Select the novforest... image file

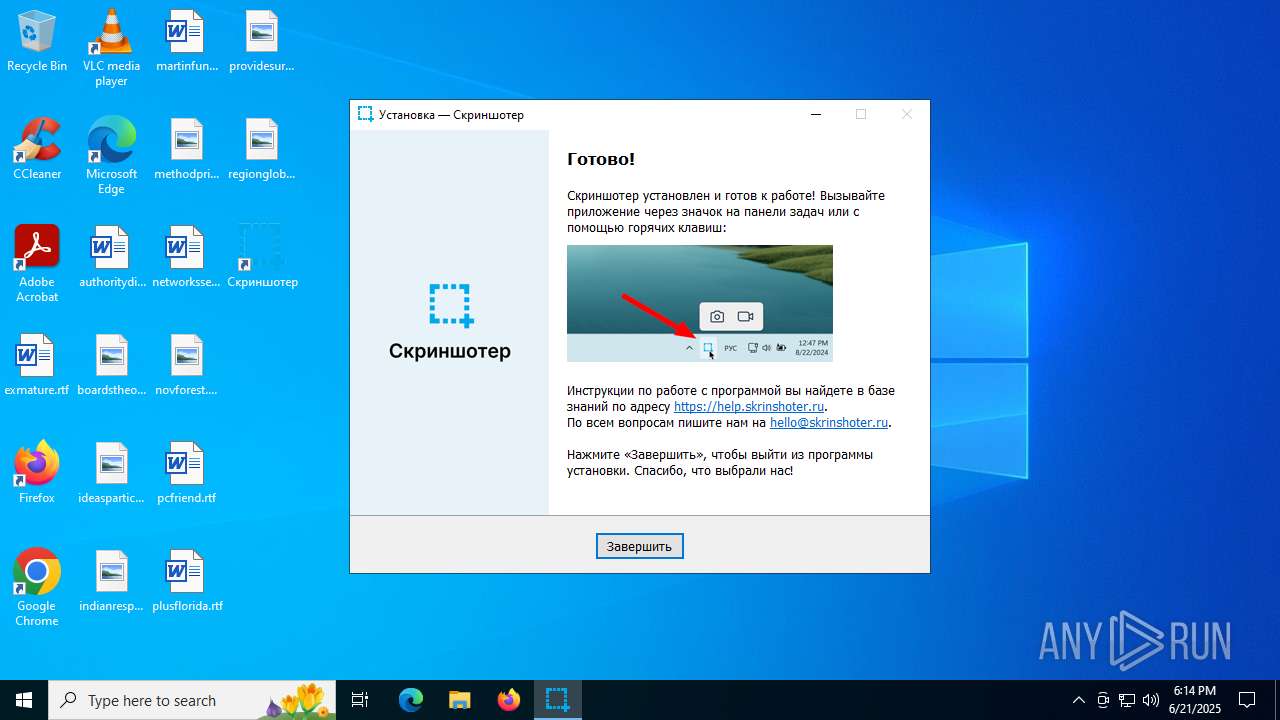pyautogui.click(x=186, y=365)
